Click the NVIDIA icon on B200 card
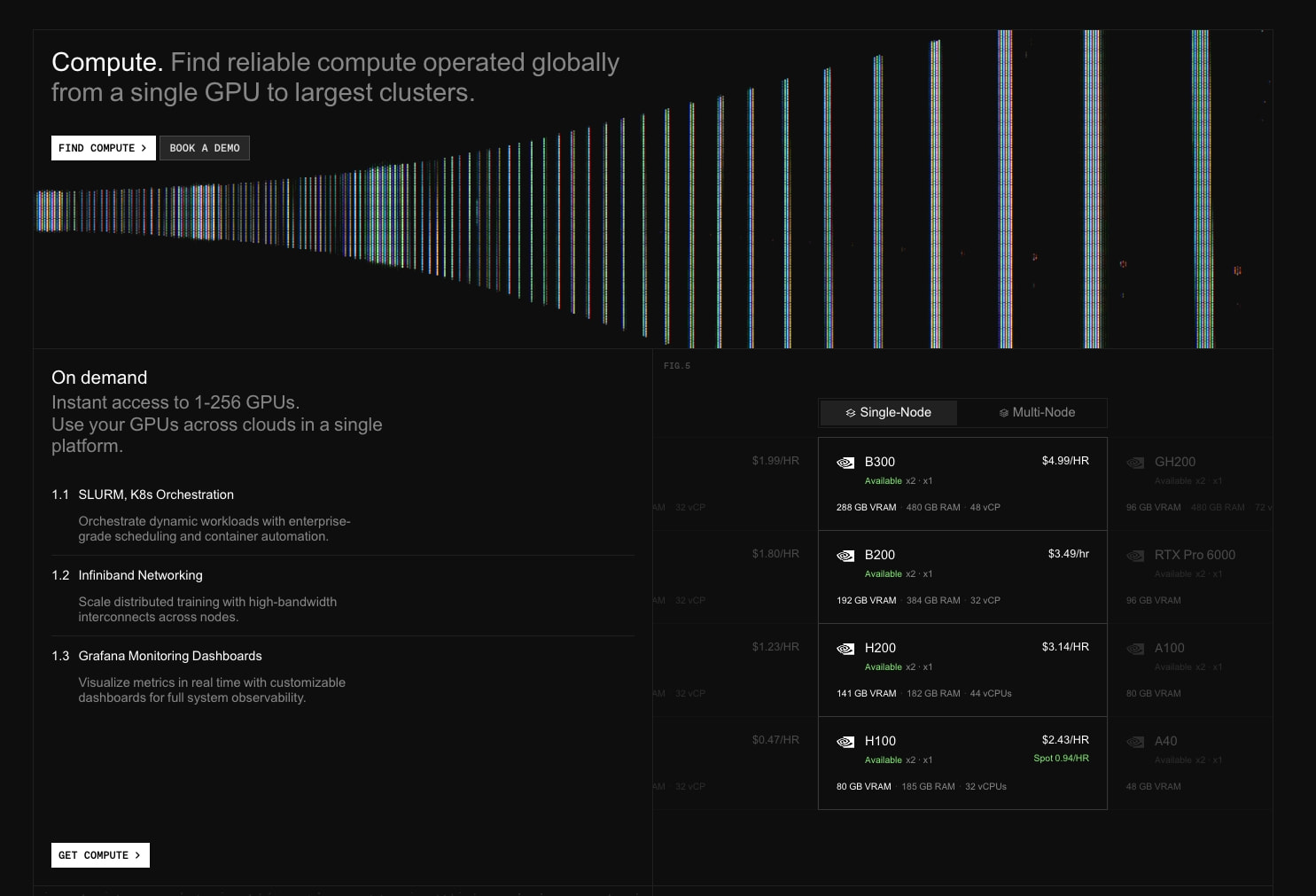The image size is (1316, 896). click(845, 556)
